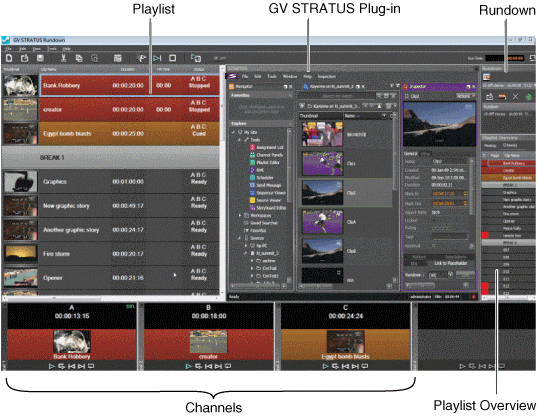This screenshot has width=537, height=416.
Task: Open Send Message tool in Navigator
Action: point(268,185)
